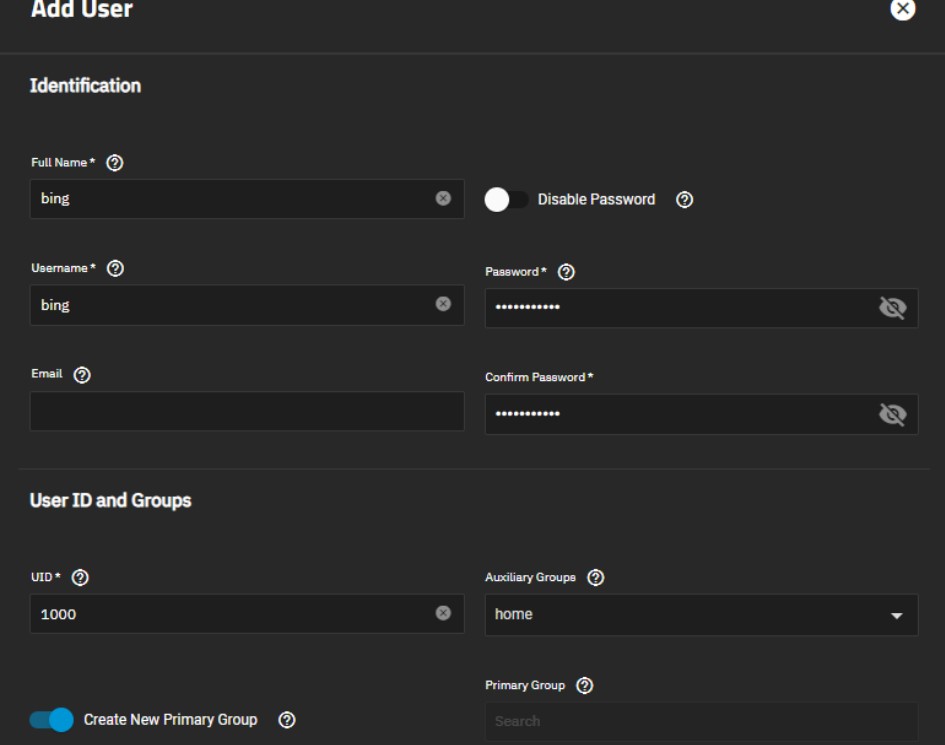The height and width of the screenshot is (745, 945).
Task: Show help for Create New Primary Group
Action: pyautogui.click(x=287, y=720)
